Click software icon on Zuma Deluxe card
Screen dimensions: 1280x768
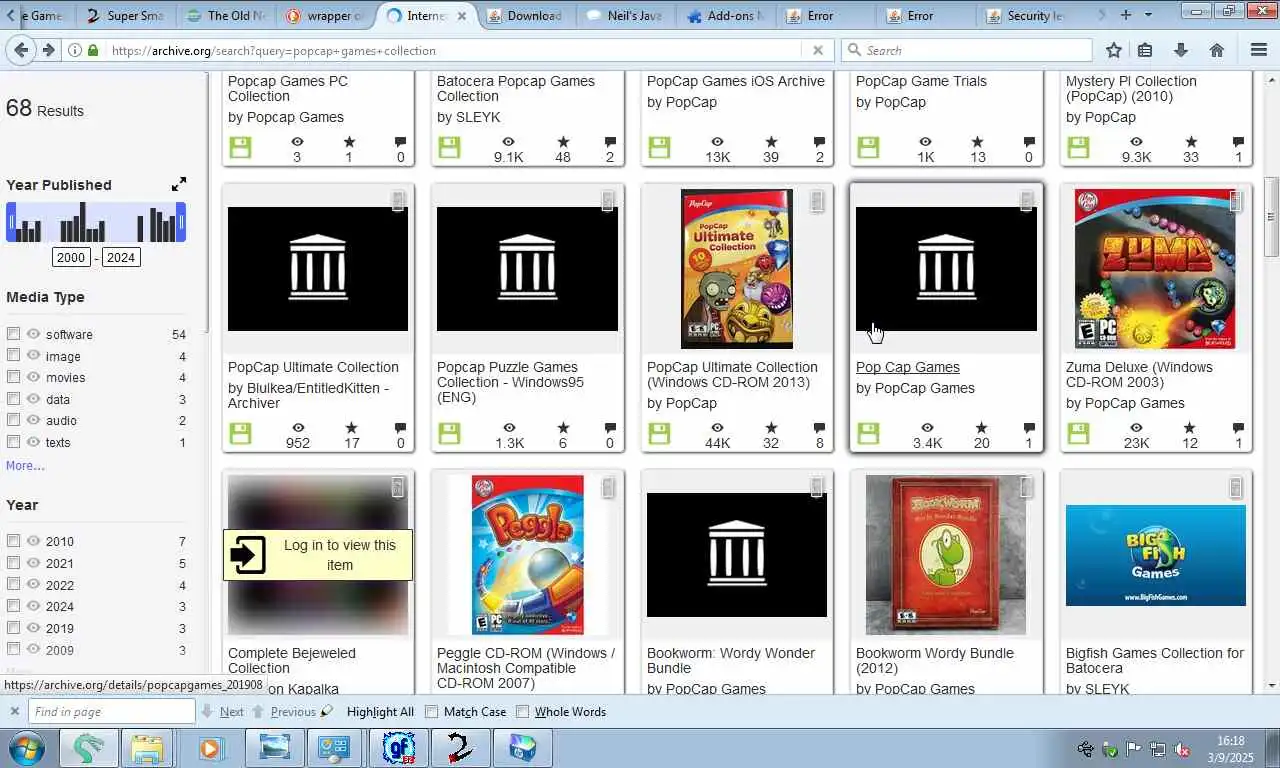coord(1078,433)
